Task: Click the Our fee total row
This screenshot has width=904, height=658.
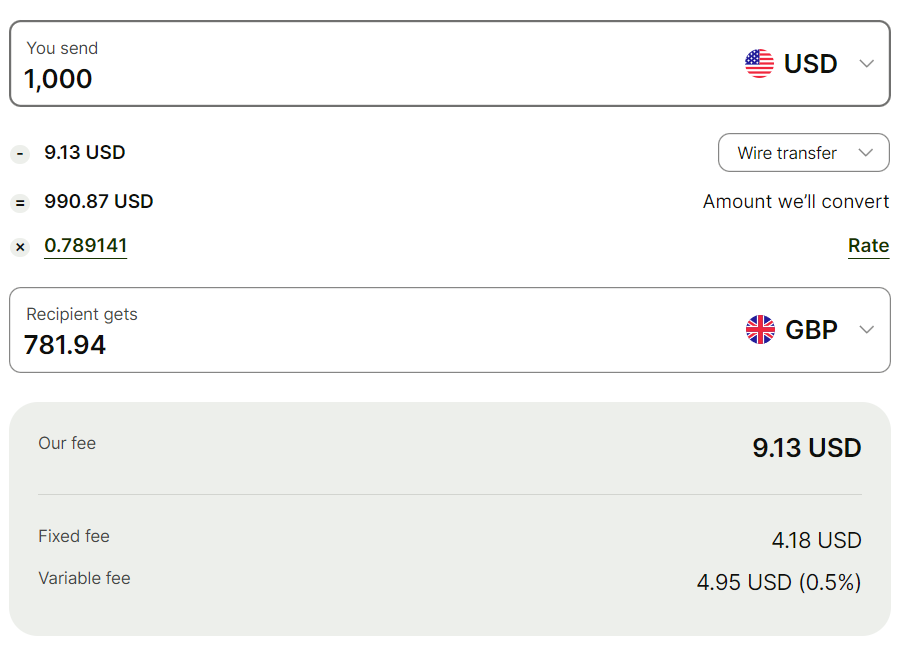Action: 449,447
